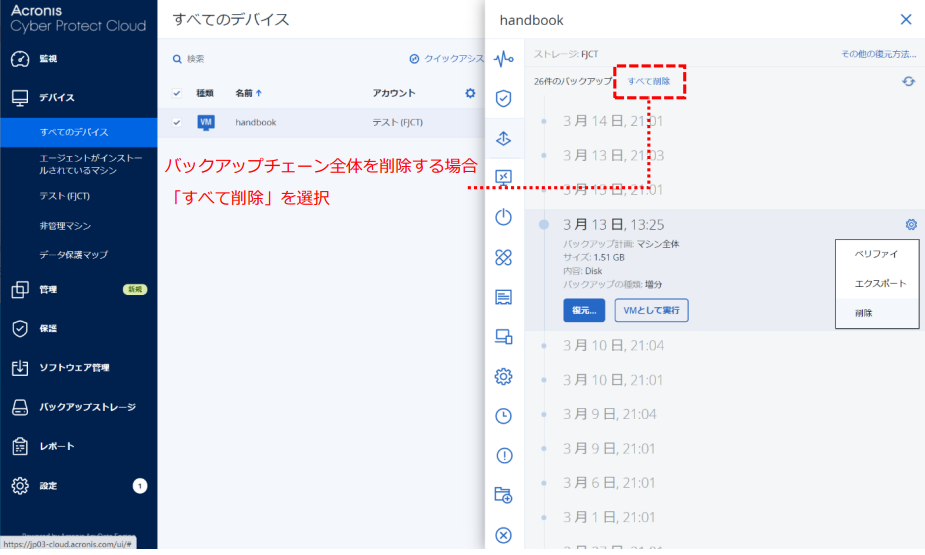The width and height of the screenshot is (925, 555).
Task: Open gear menu for 3月13日 13:25 backup
Action: click(x=910, y=225)
